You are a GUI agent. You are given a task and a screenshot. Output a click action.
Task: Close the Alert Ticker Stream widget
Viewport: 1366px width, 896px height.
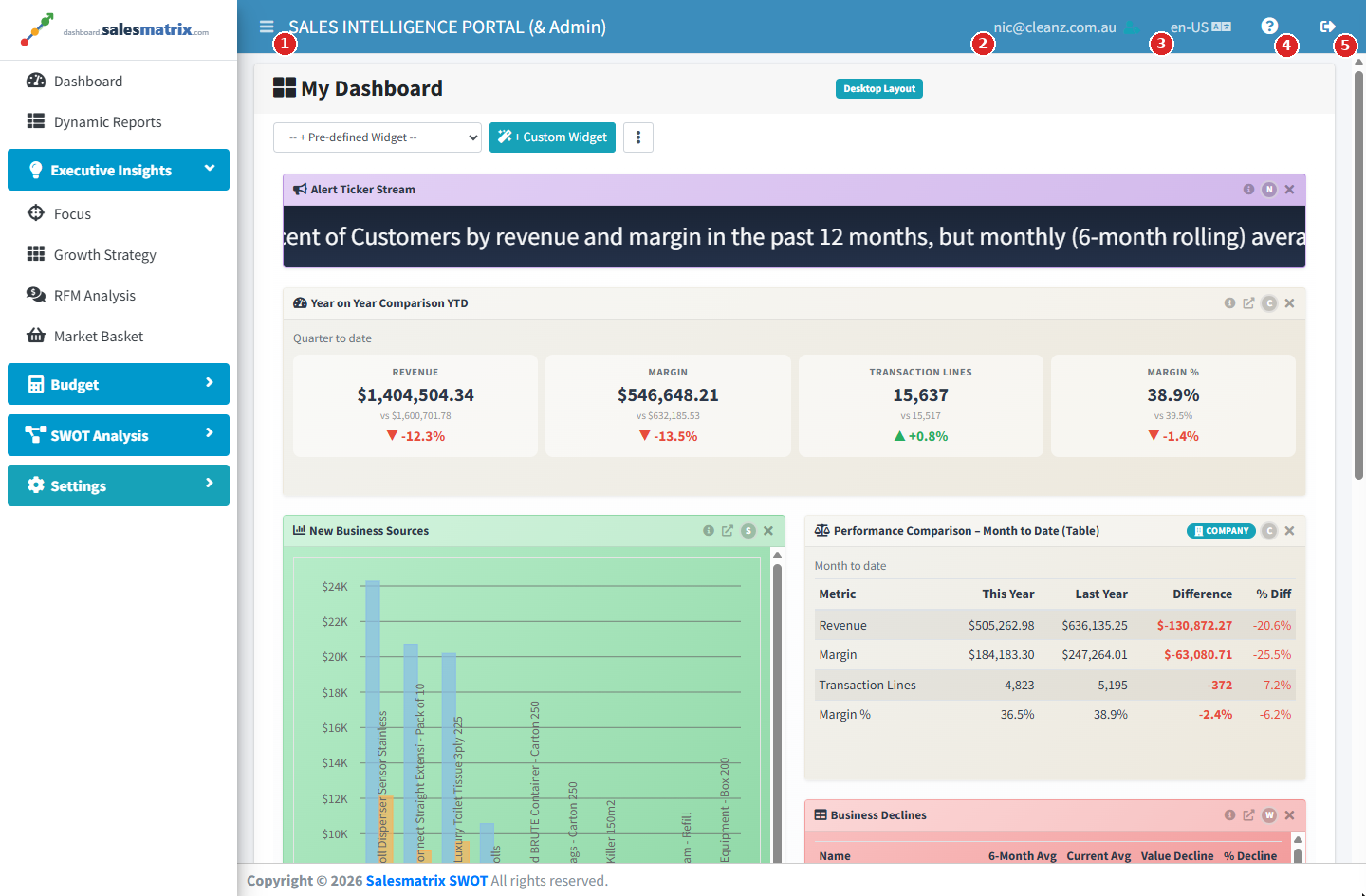pos(1290,190)
